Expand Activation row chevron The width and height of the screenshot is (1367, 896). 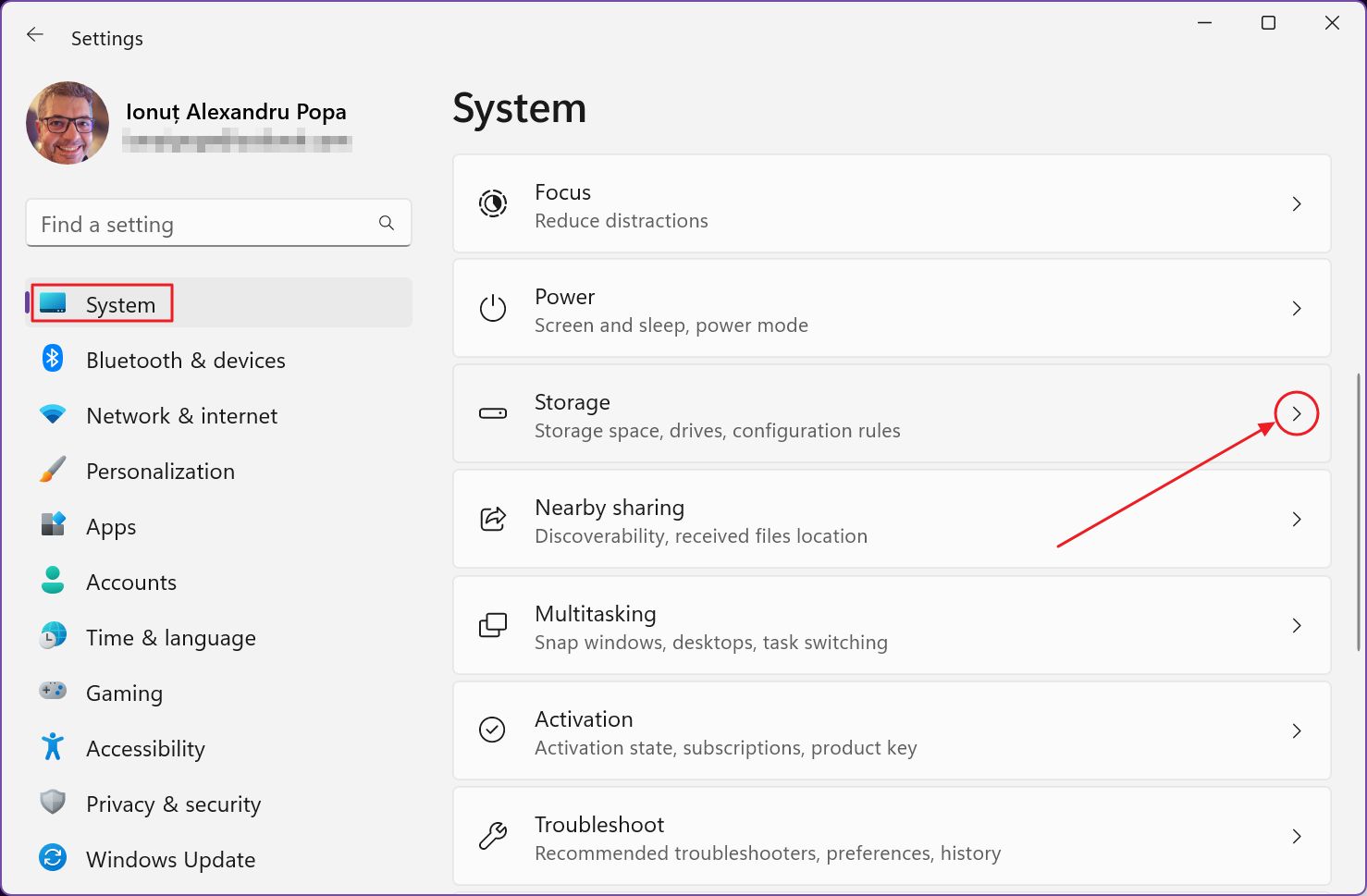coord(1297,730)
